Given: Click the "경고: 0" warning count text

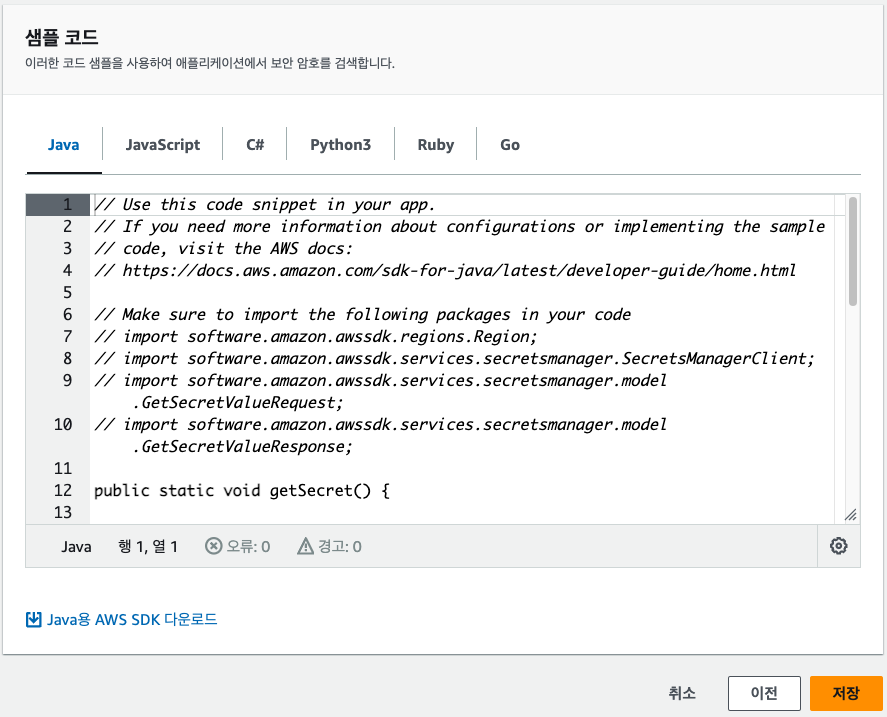Looking at the screenshot, I should pos(339,547).
